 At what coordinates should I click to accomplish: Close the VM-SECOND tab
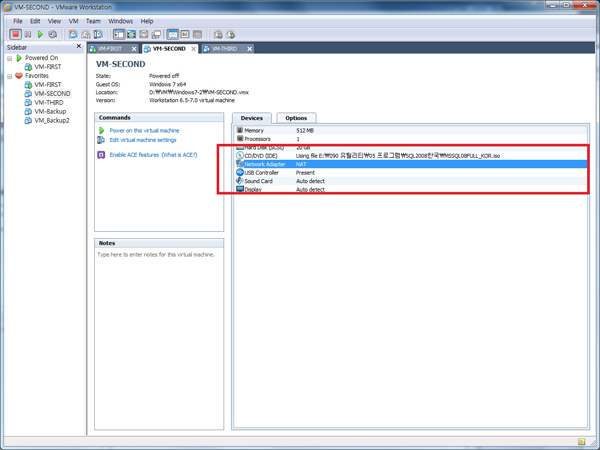click(194, 49)
